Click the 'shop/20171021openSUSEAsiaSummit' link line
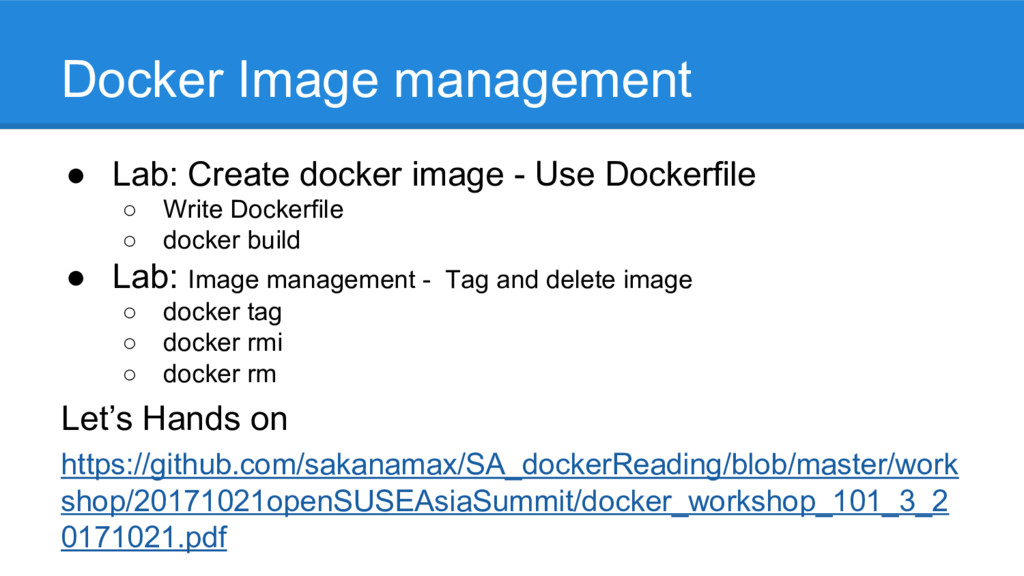Viewport: 1024px width, 576px height. tap(504, 501)
